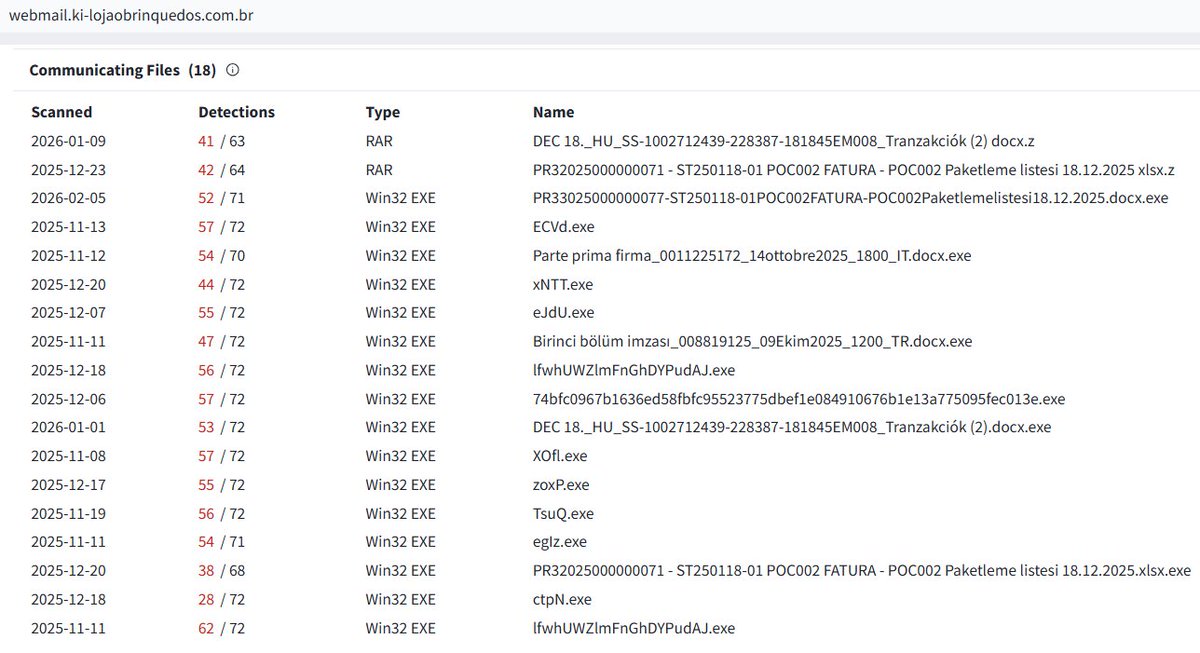Click the 44 / 72 detection ratio

point(221,284)
